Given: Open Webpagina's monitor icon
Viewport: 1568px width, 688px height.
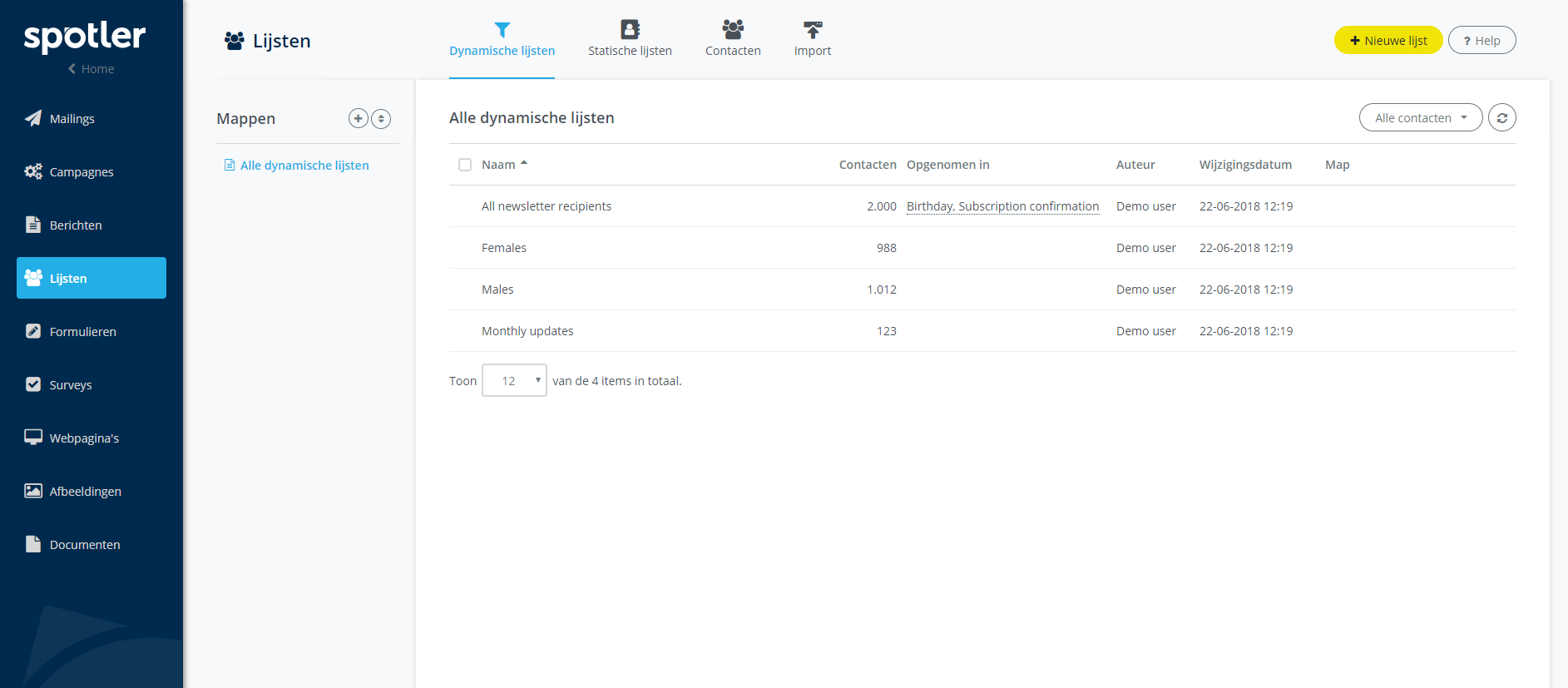Looking at the screenshot, I should pos(33,438).
